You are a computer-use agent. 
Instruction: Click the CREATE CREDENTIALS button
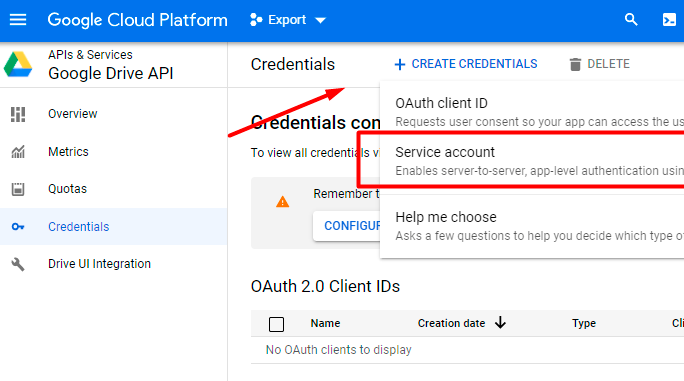point(465,64)
